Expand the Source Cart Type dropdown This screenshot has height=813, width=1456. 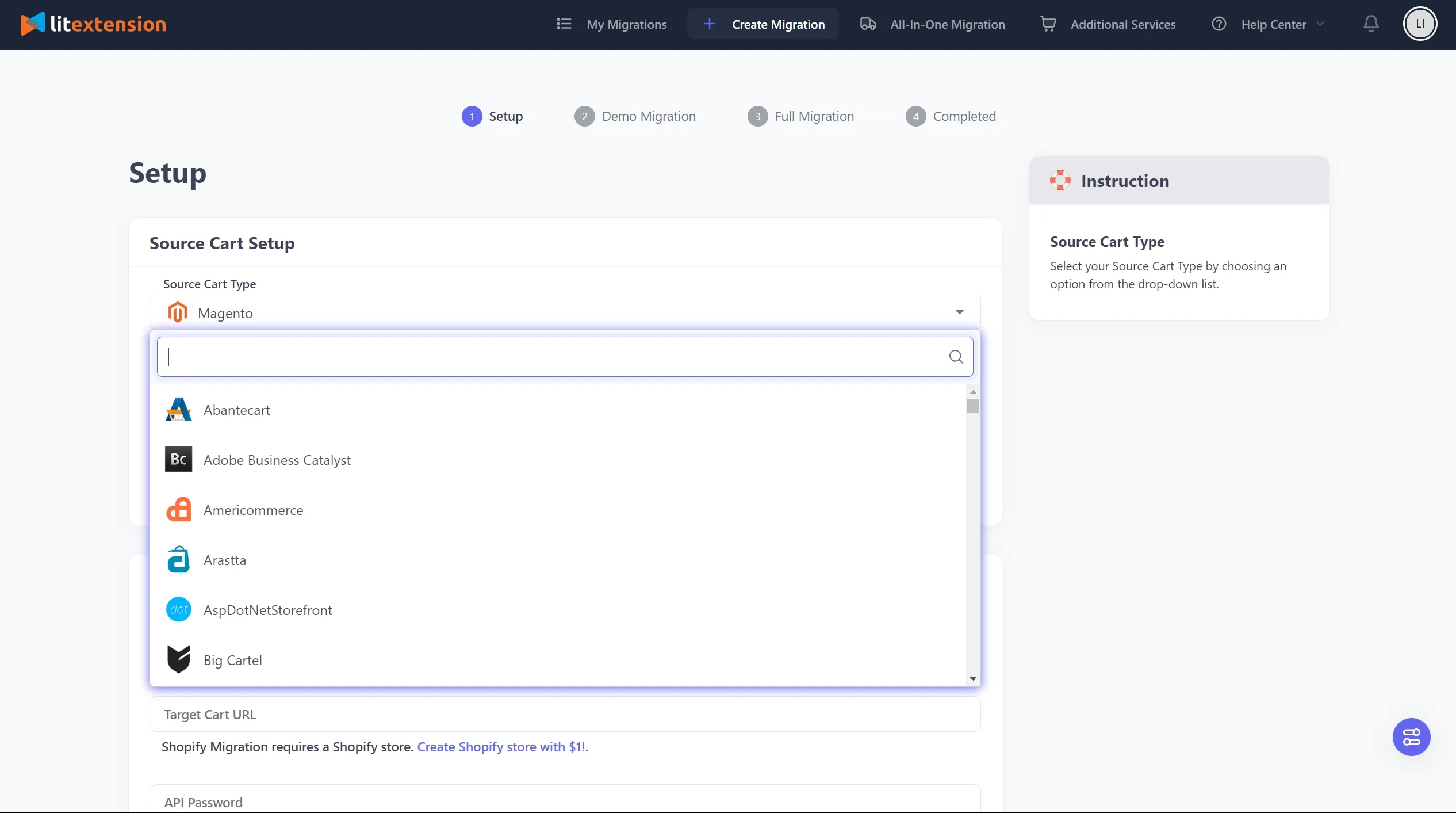click(565, 312)
